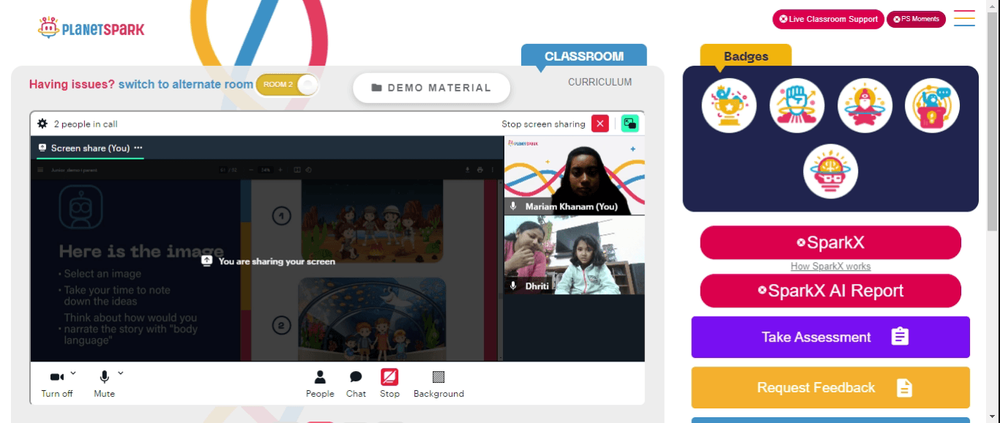Screen dimensions: 1000x423
Task: Open Live Classroom Support
Action: (x=828, y=19)
